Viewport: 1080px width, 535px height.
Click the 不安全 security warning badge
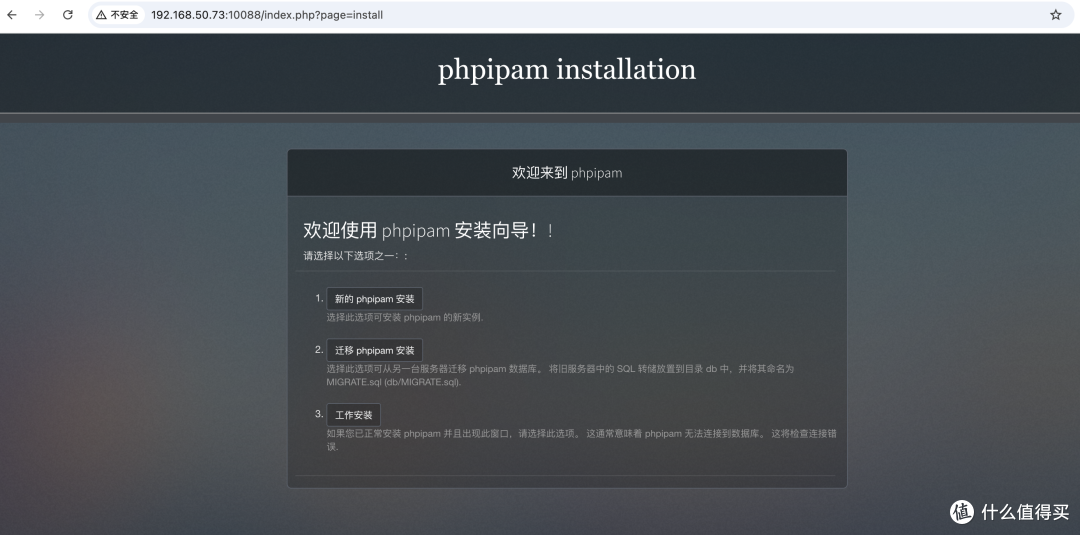(117, 14)
